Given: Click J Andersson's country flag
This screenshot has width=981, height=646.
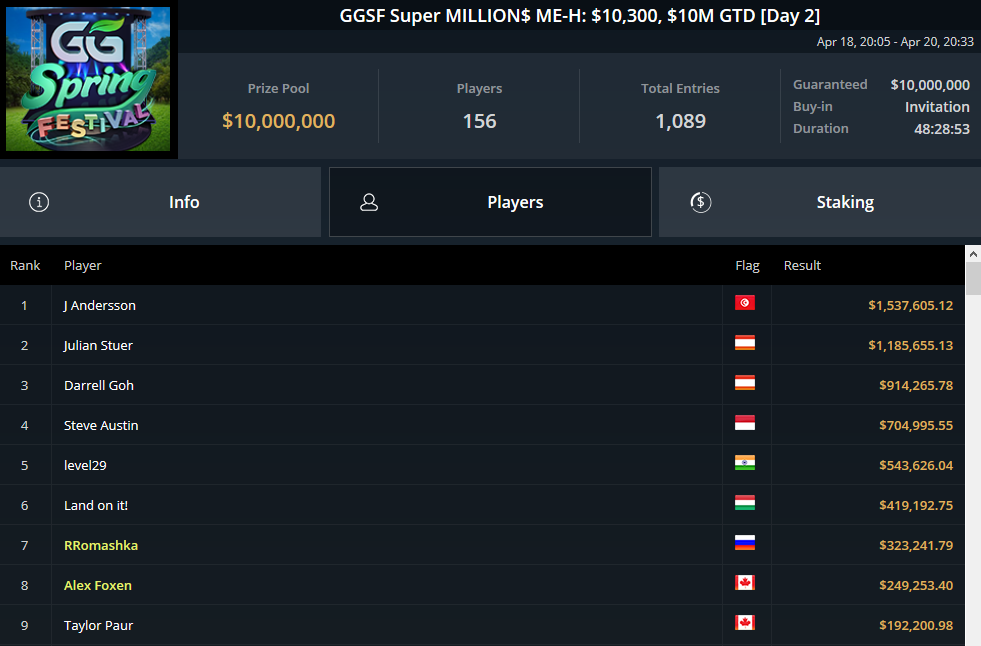Looking at the screenshot, I should tap(745, 303).
